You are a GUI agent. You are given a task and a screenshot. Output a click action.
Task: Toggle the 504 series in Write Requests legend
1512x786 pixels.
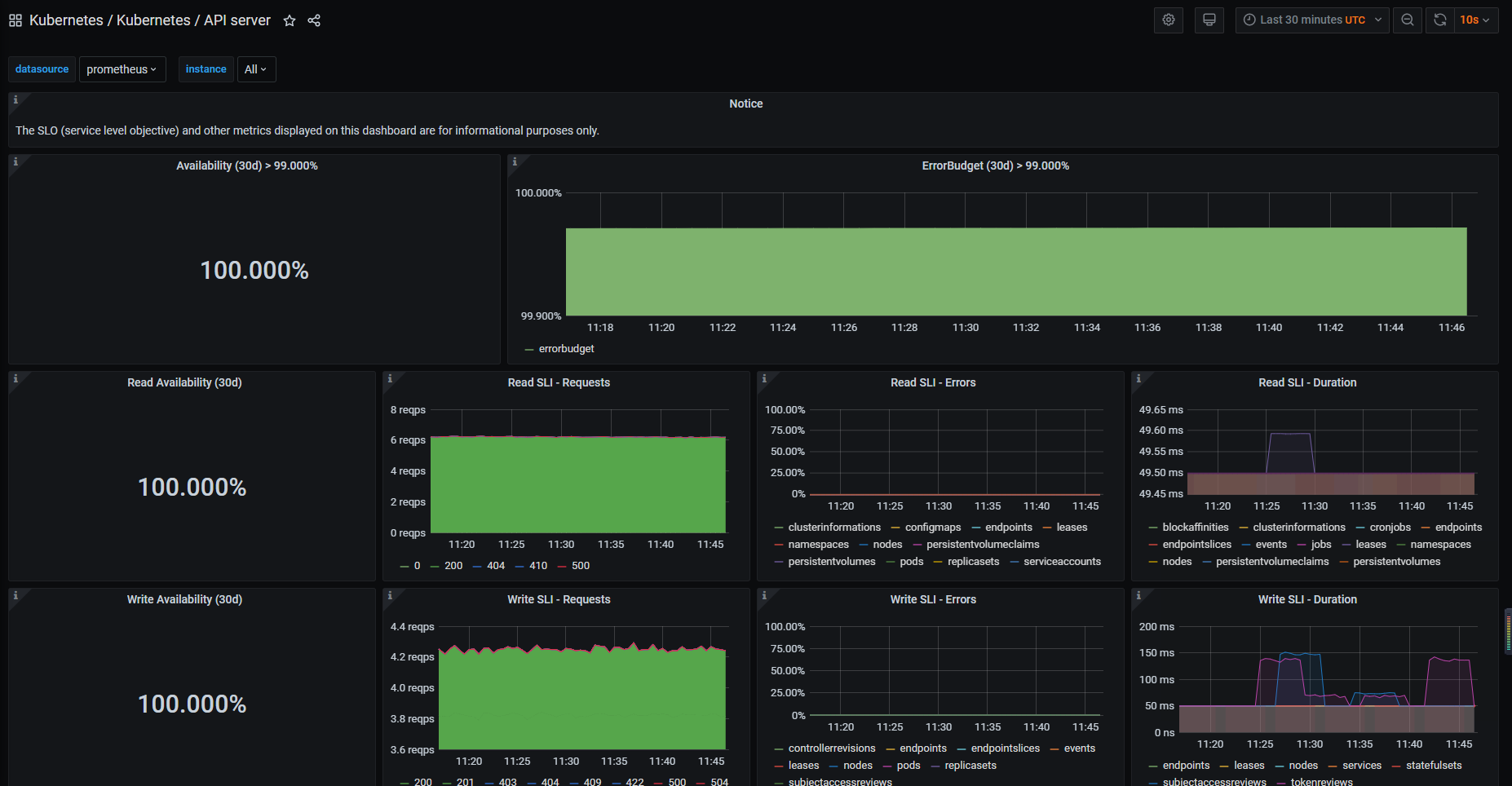pyautogui.click(x=719, y=782)
